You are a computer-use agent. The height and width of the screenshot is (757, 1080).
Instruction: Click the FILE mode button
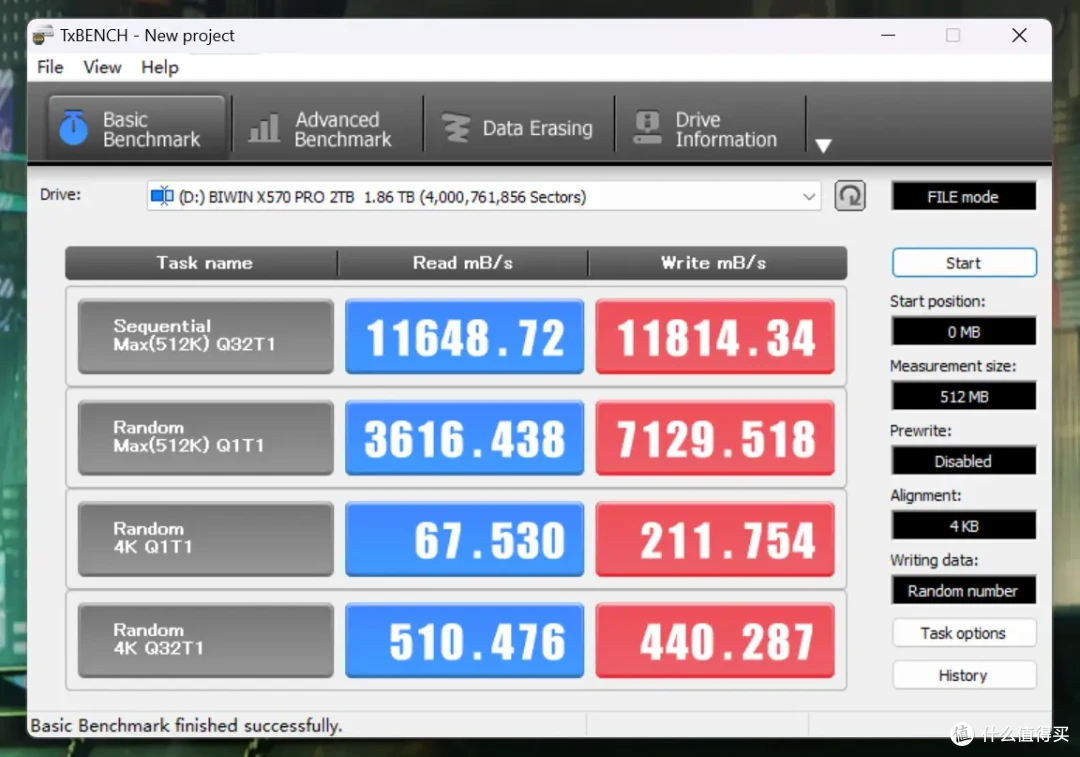pyautogui.click(x=964, y=197)
